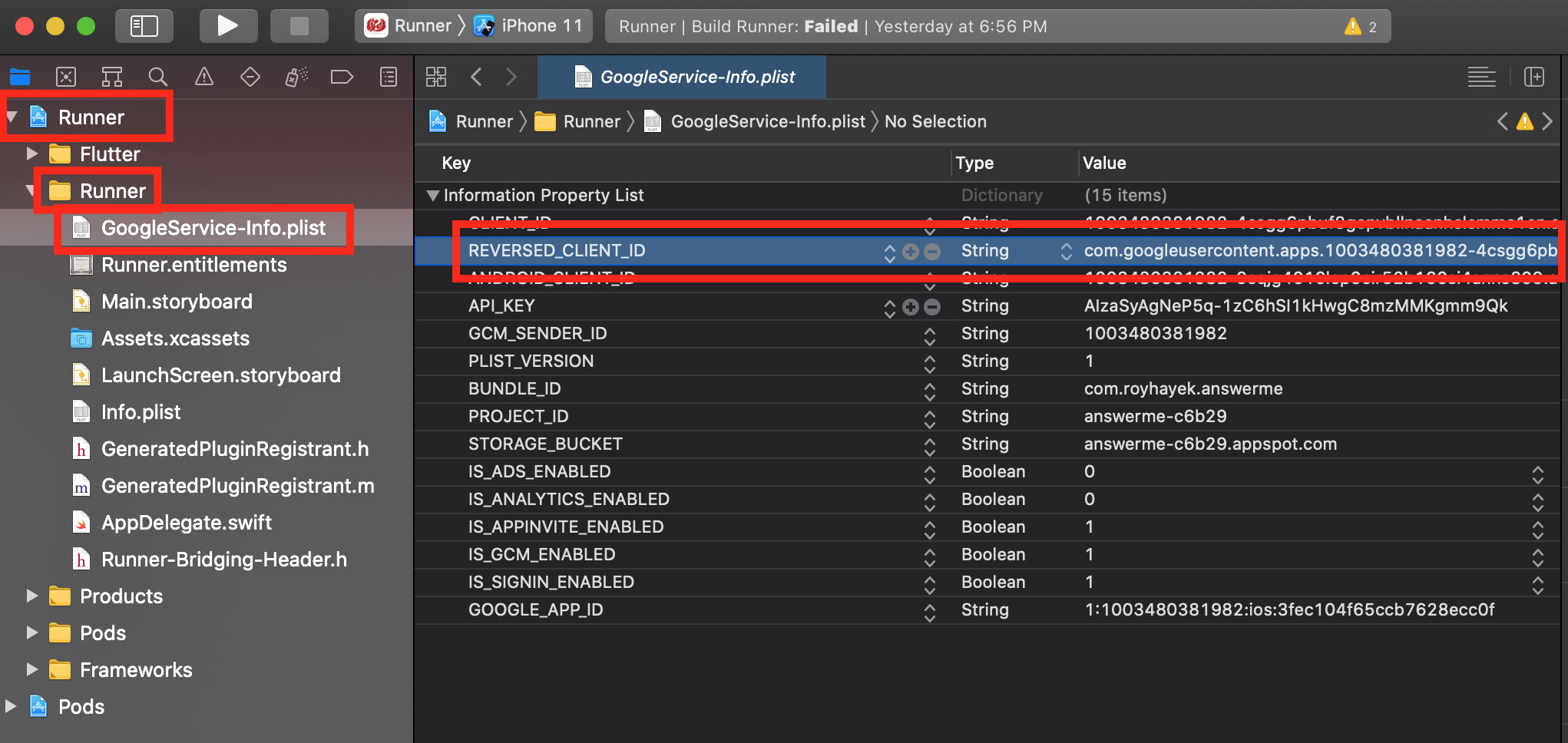
Task: Toggle IS_ADS_ENABLED boolean value stepper
Action: pos(1538,474)
